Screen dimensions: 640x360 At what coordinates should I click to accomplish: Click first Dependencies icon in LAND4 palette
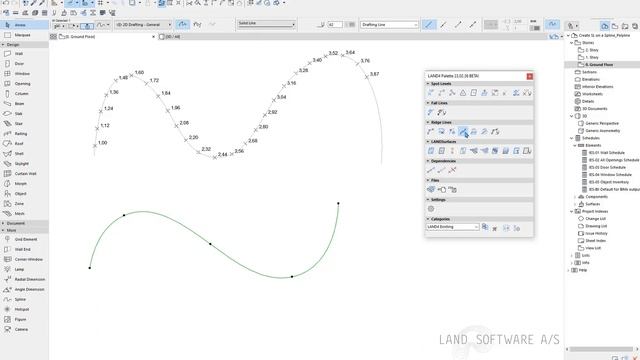click(431, 170)
